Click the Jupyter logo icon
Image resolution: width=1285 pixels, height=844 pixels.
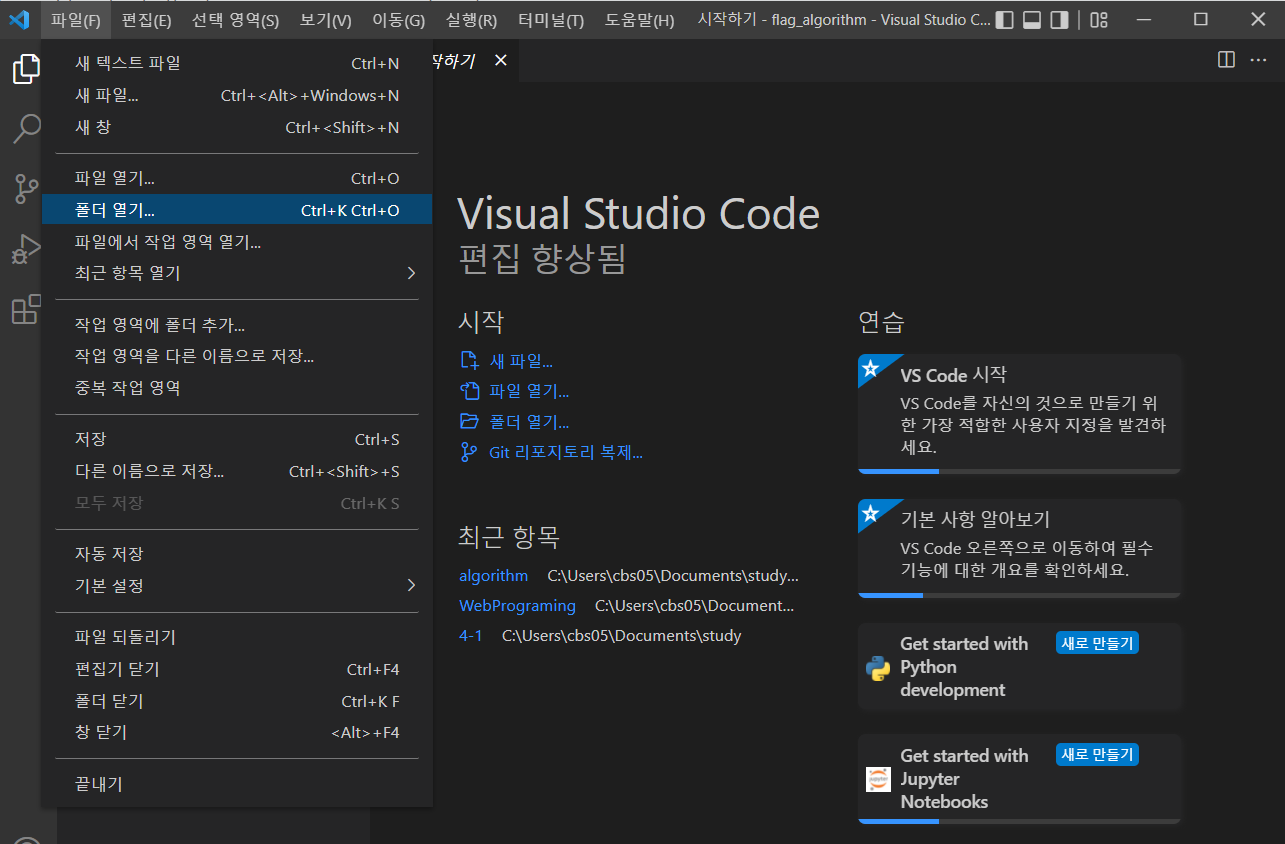tap(878, 780)
